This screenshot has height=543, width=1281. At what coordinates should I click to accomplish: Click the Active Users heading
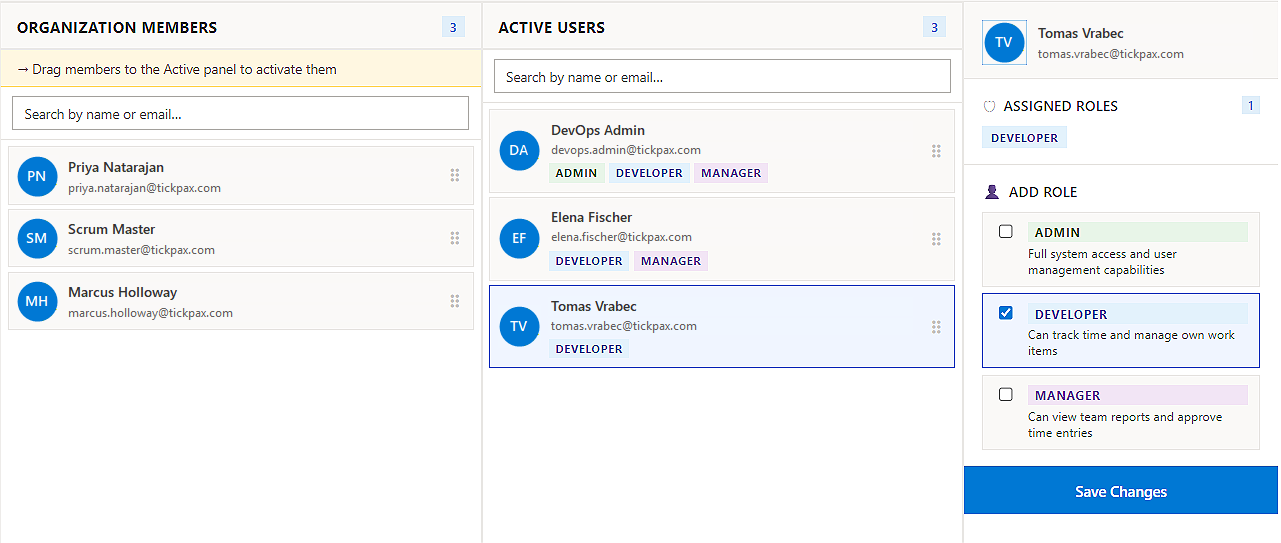pyautogui.click(x=552, y=27)
